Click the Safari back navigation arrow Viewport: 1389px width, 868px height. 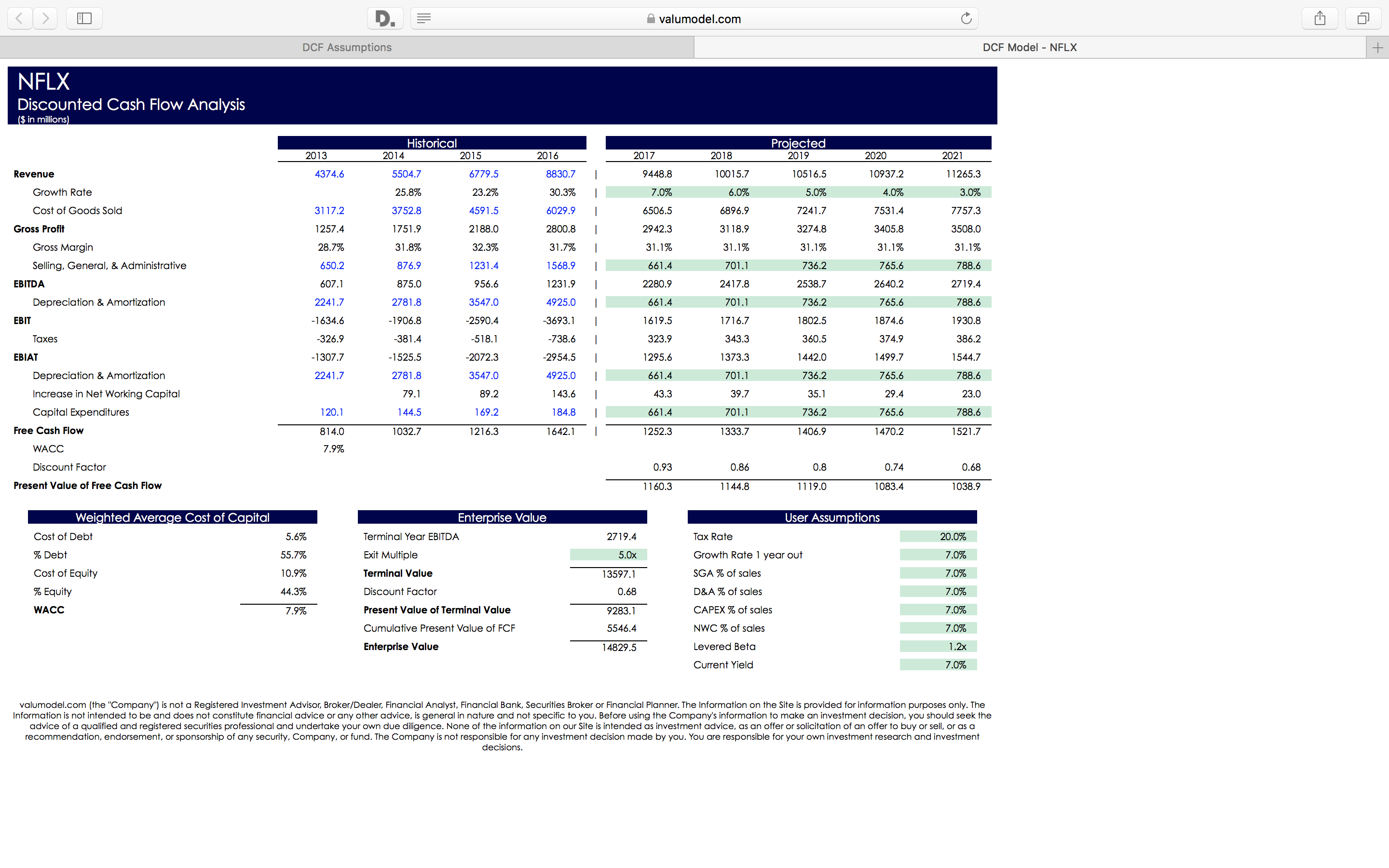[19, 18]
